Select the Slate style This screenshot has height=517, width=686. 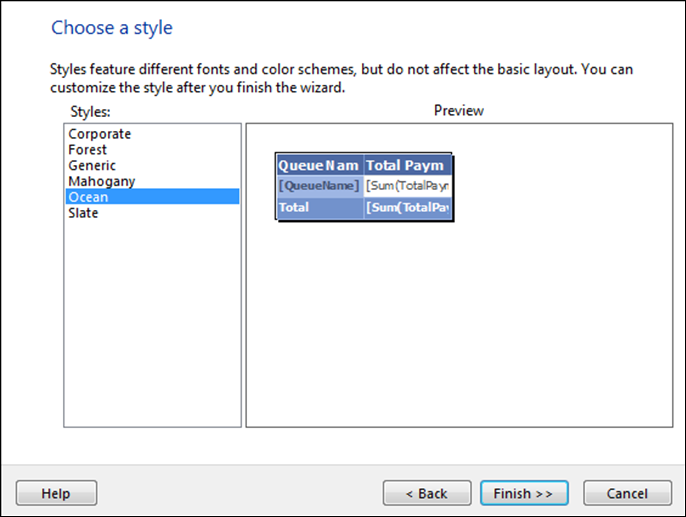(x=152, y=213)
